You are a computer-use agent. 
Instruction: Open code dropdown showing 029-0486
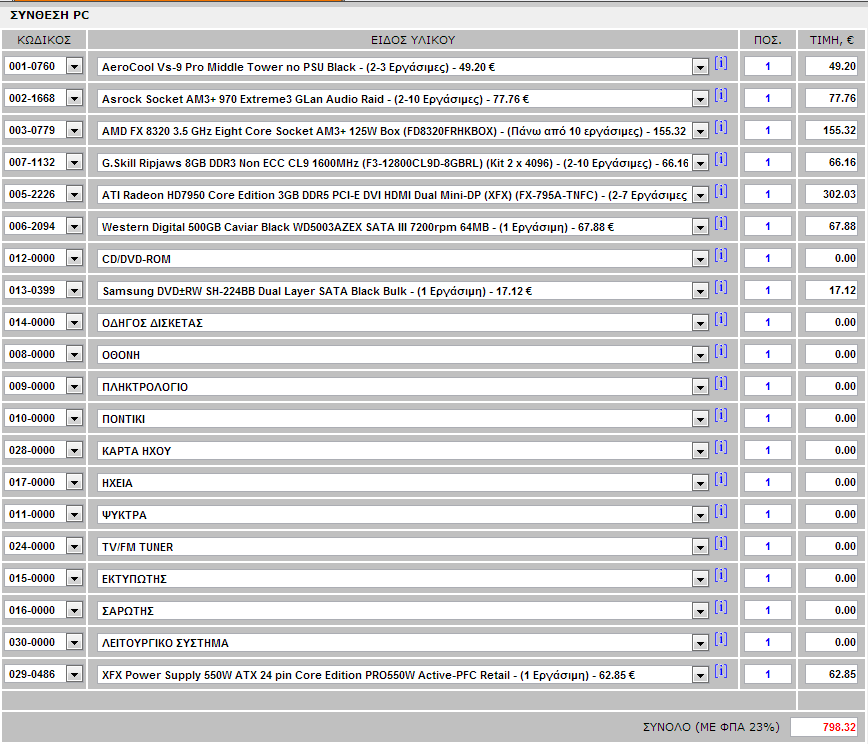[x=74, y=675]
